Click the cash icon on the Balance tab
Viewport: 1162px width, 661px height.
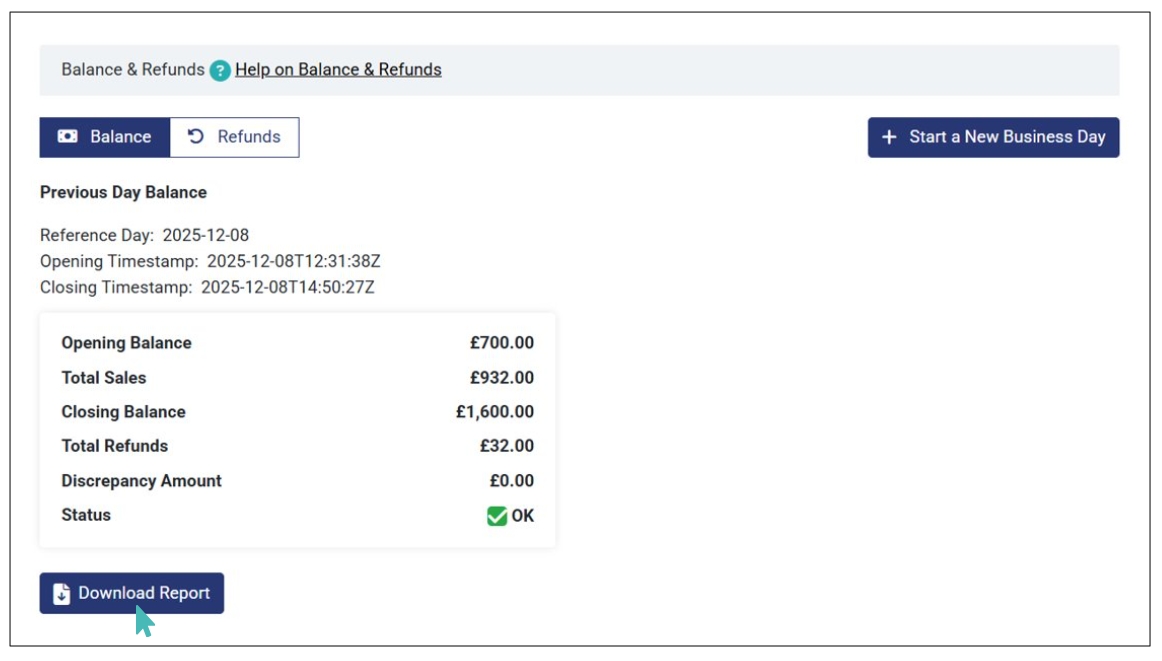pyautogui.click(x=67, y=137)
